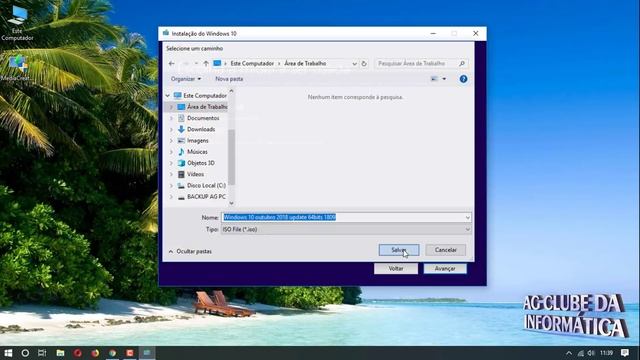Viewport: 640px width, 360px height.
Task: Click the back navigation arrow
Action: coord(172,64)
